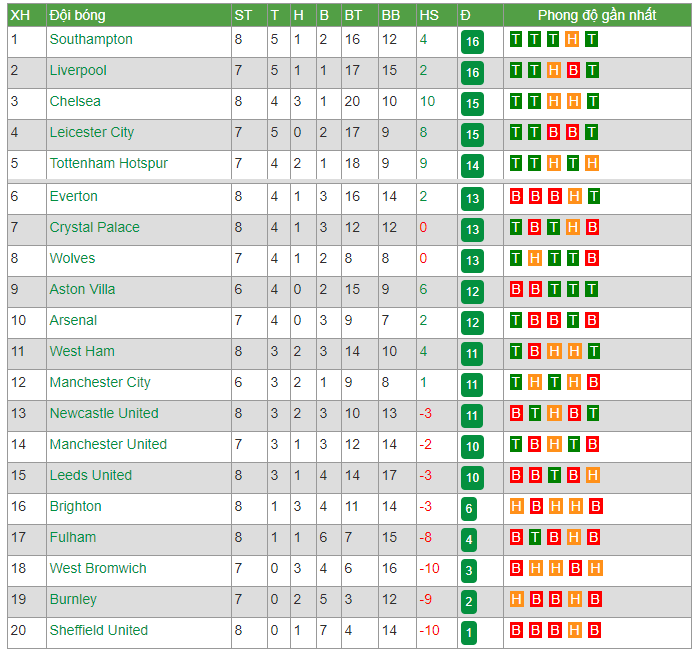Open the West Bromwich team link
693x650 pixels.
click(98, 568)
